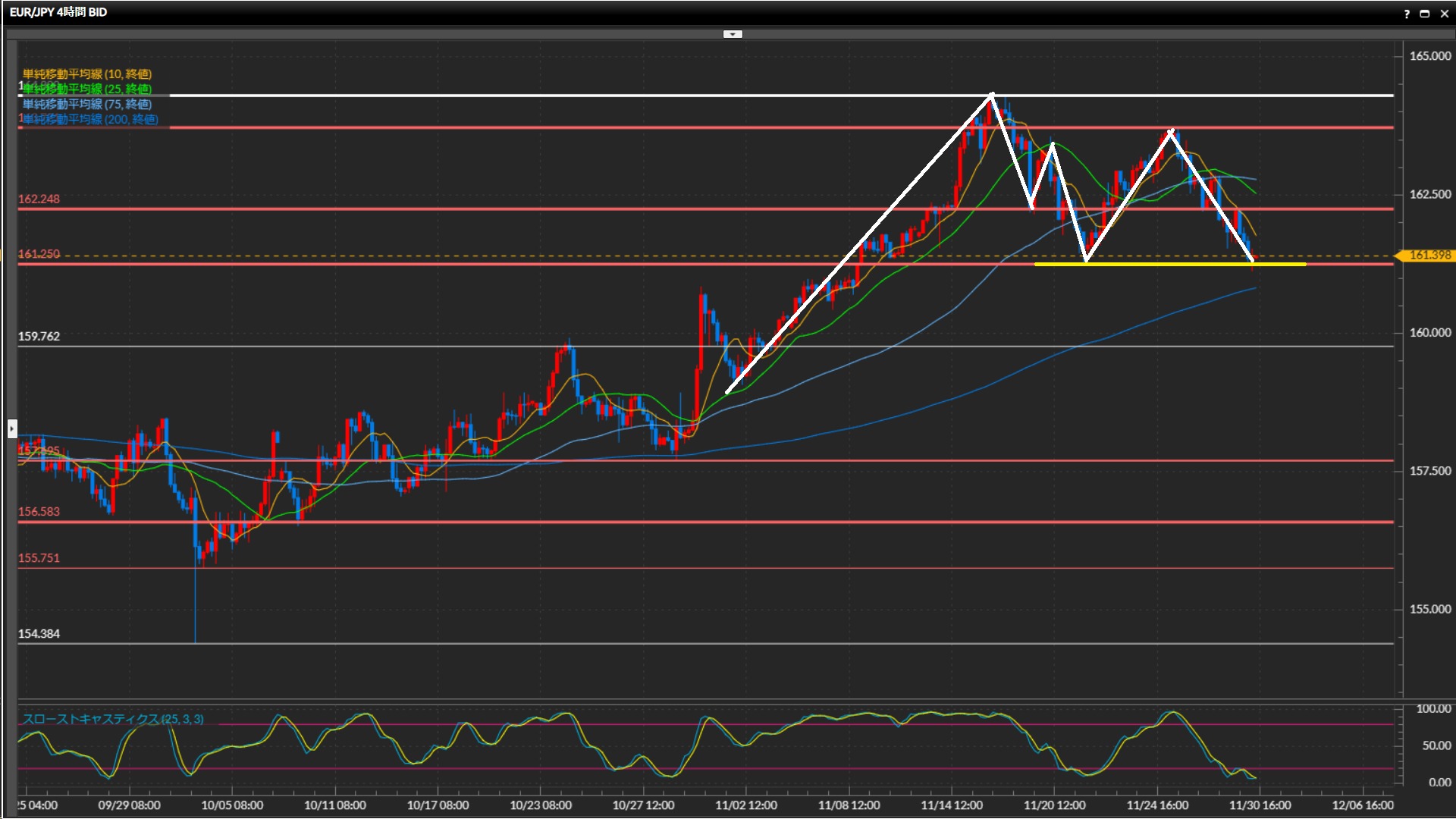Click the EUR/JPY 4時間 BID window title
The image size is (1456, 819).
[x=58, y=12]
